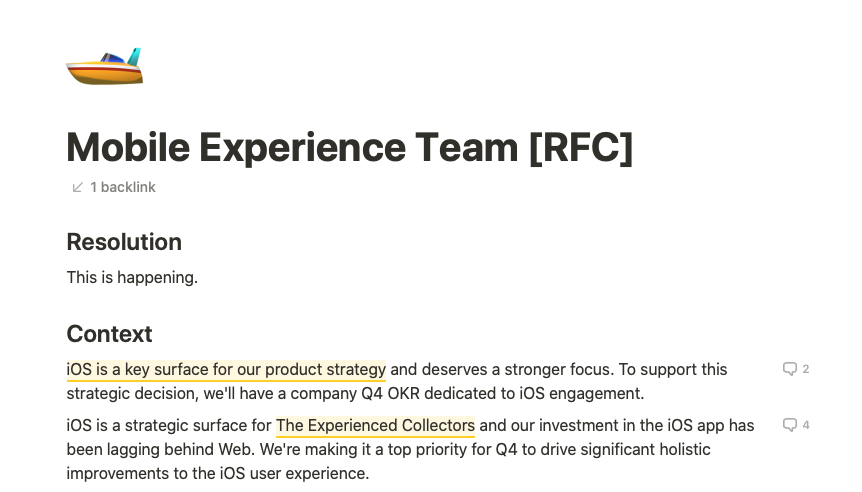Viewport: 862px width, 492px height.
Task: Click the words "iOS is a strategic surface for"
Action: tap(169, 425)
